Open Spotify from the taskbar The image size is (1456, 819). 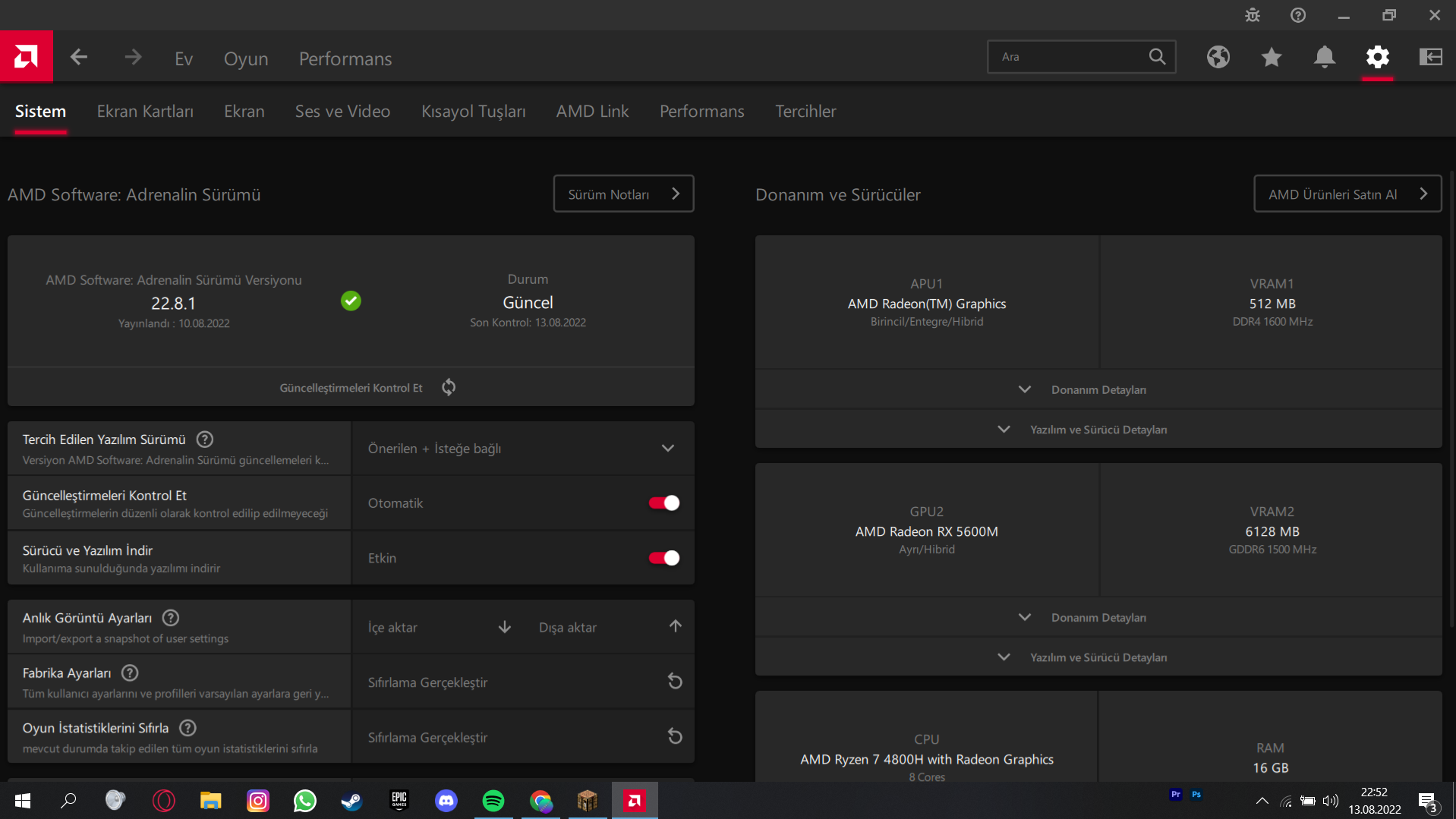(493, 801)
